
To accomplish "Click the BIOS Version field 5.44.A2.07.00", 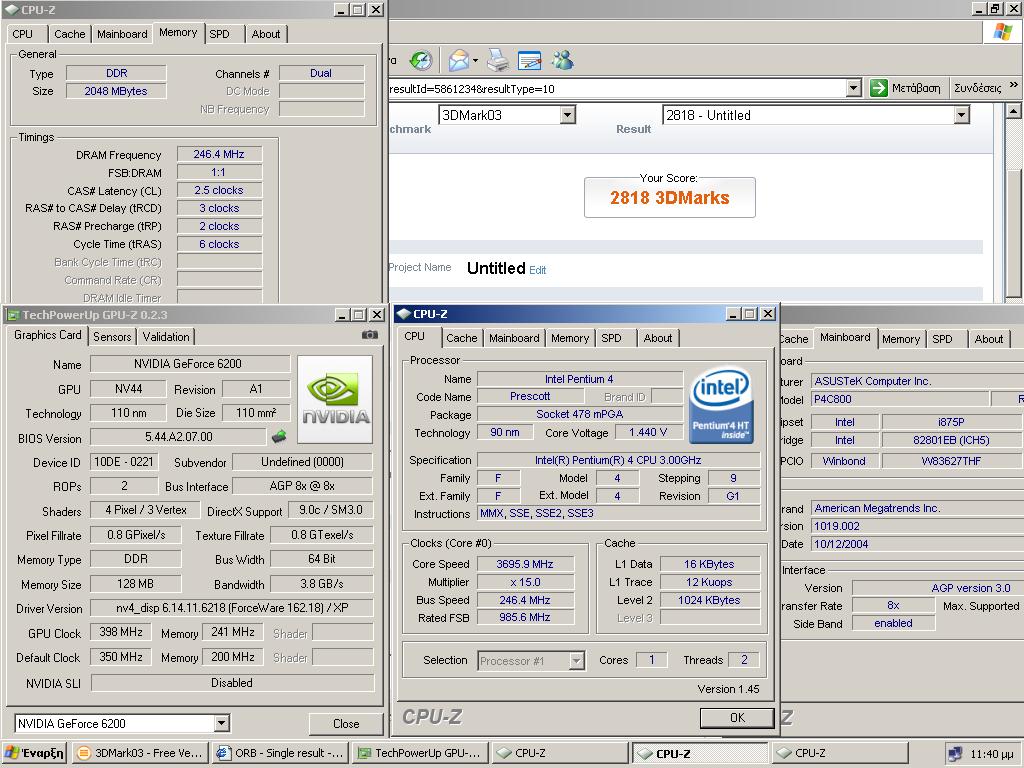I will point(178,436).
